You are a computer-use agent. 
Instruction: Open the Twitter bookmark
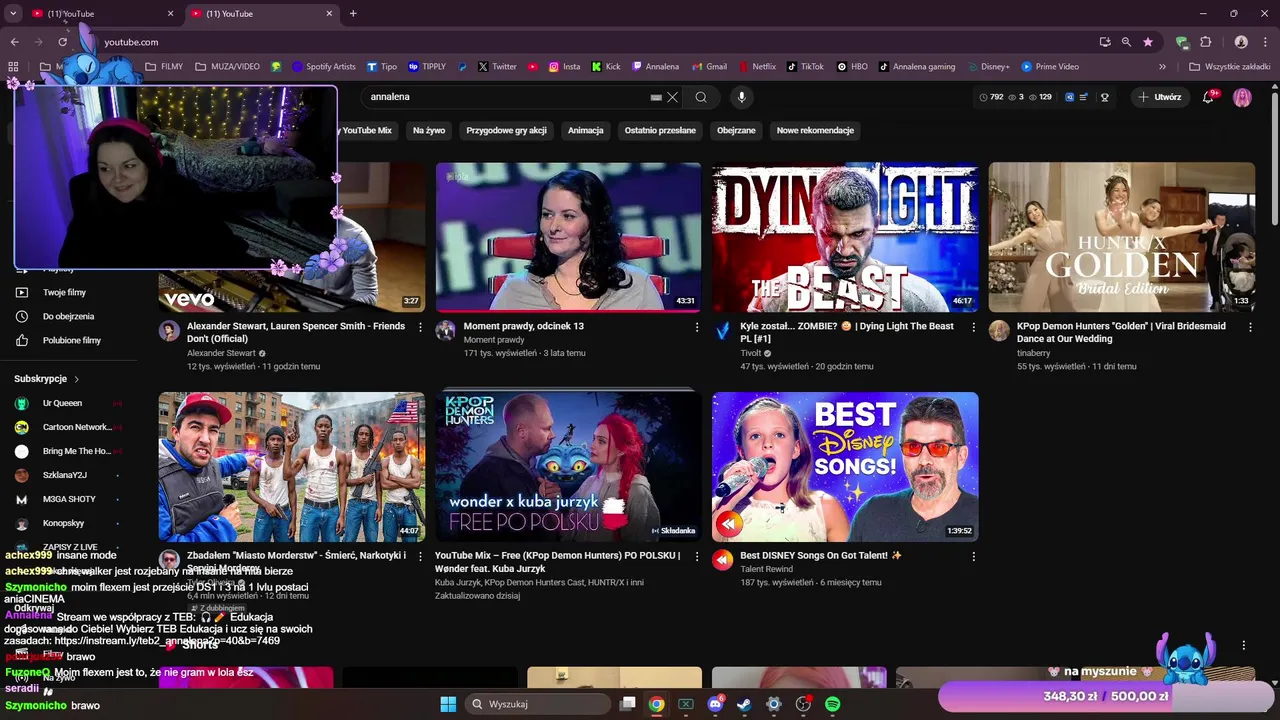point(497,67)
